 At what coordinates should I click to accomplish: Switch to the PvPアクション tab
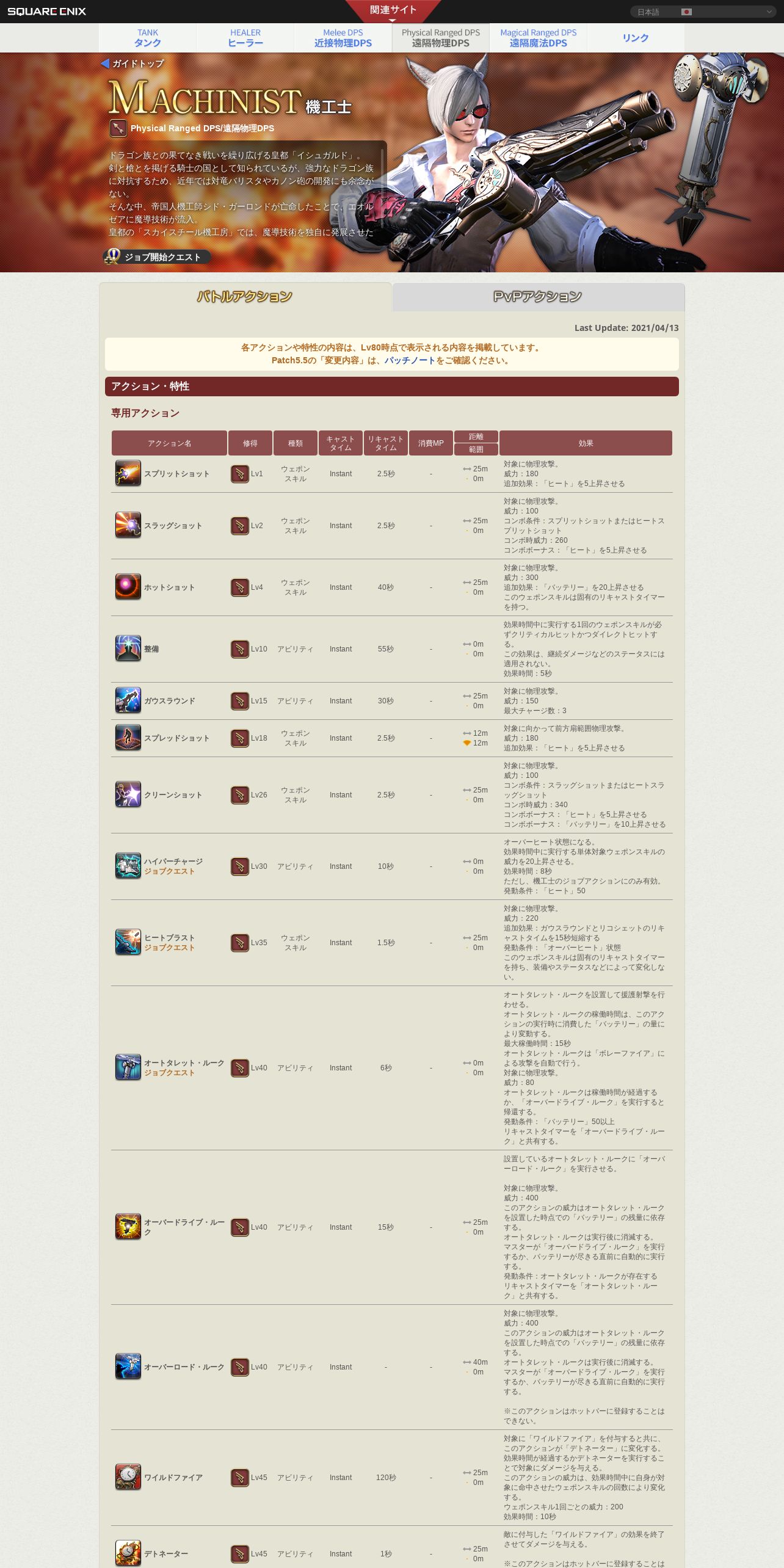tap(538, 297)
